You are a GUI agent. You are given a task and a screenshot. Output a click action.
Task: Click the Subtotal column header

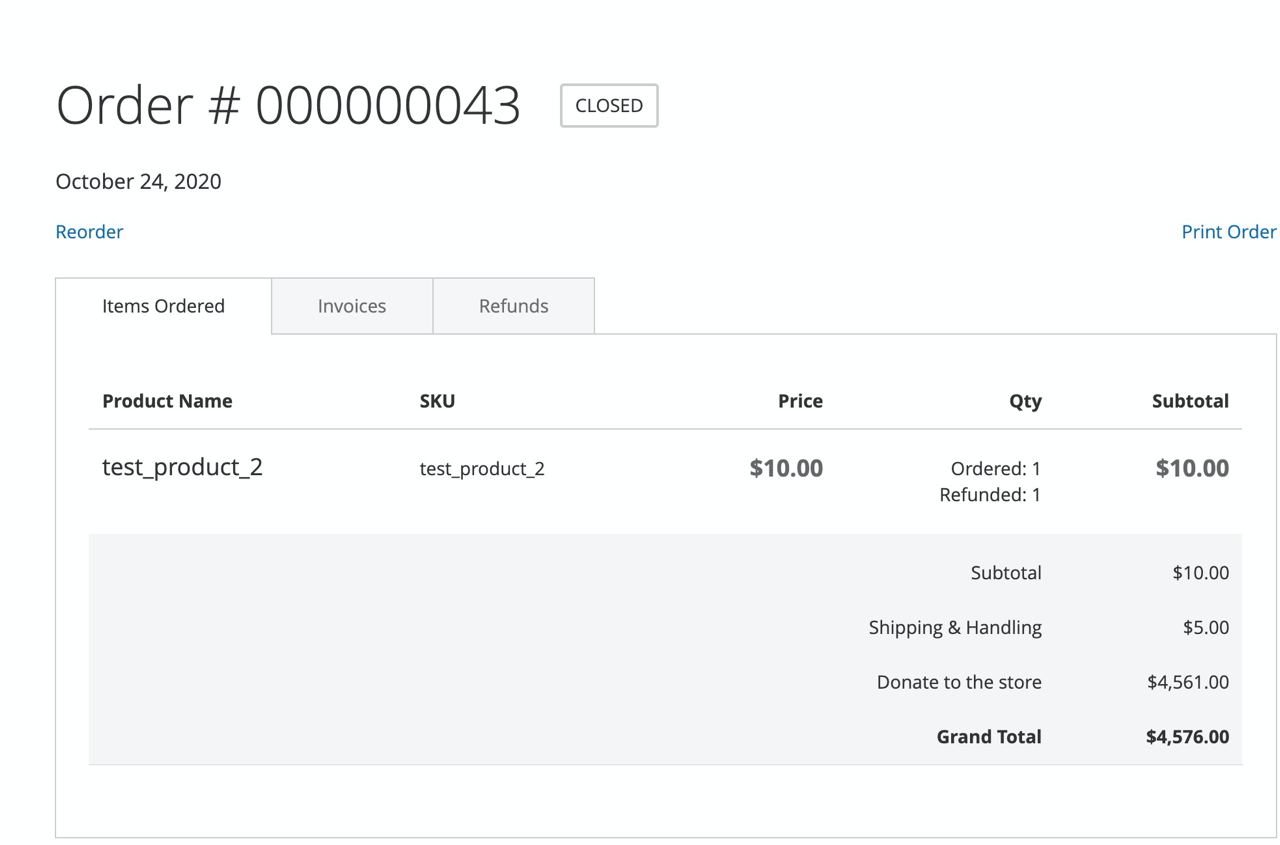click(x=1190, y=401)
